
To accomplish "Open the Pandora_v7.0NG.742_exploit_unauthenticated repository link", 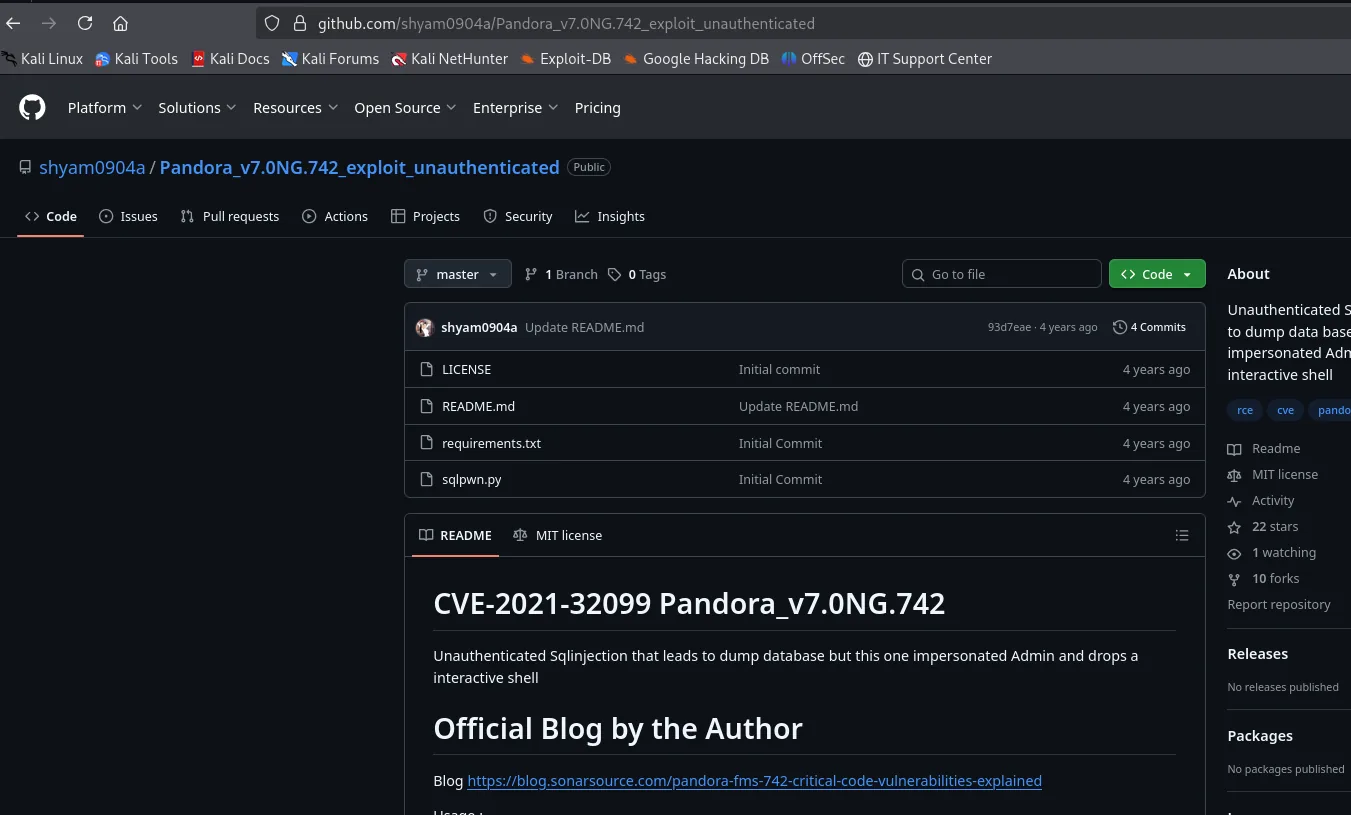I will click(359, 167).
